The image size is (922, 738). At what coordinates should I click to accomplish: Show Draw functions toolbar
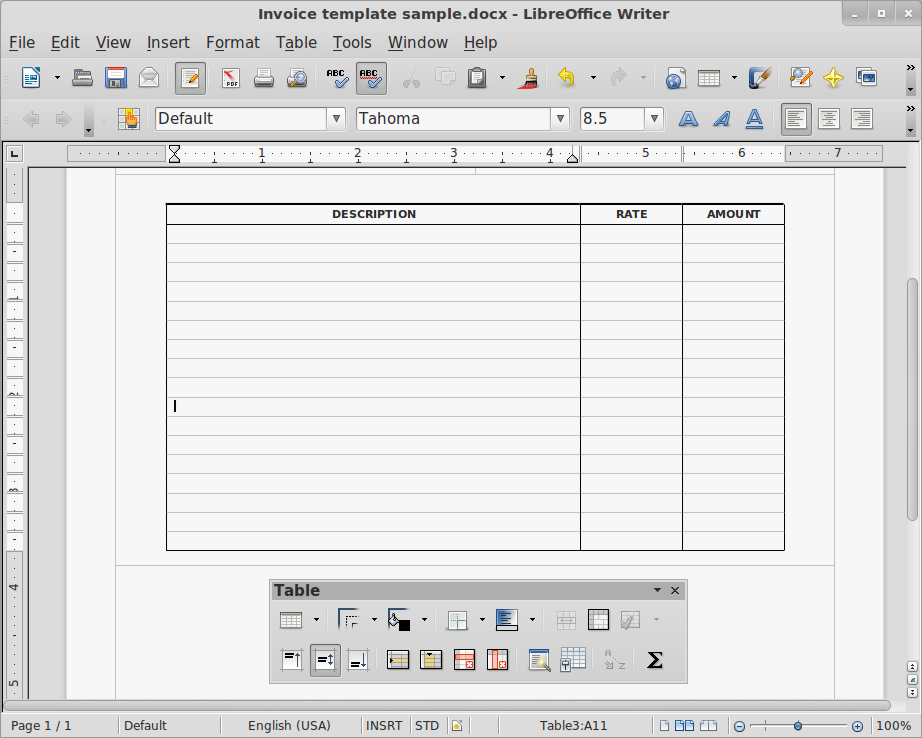tap(759, 78)
